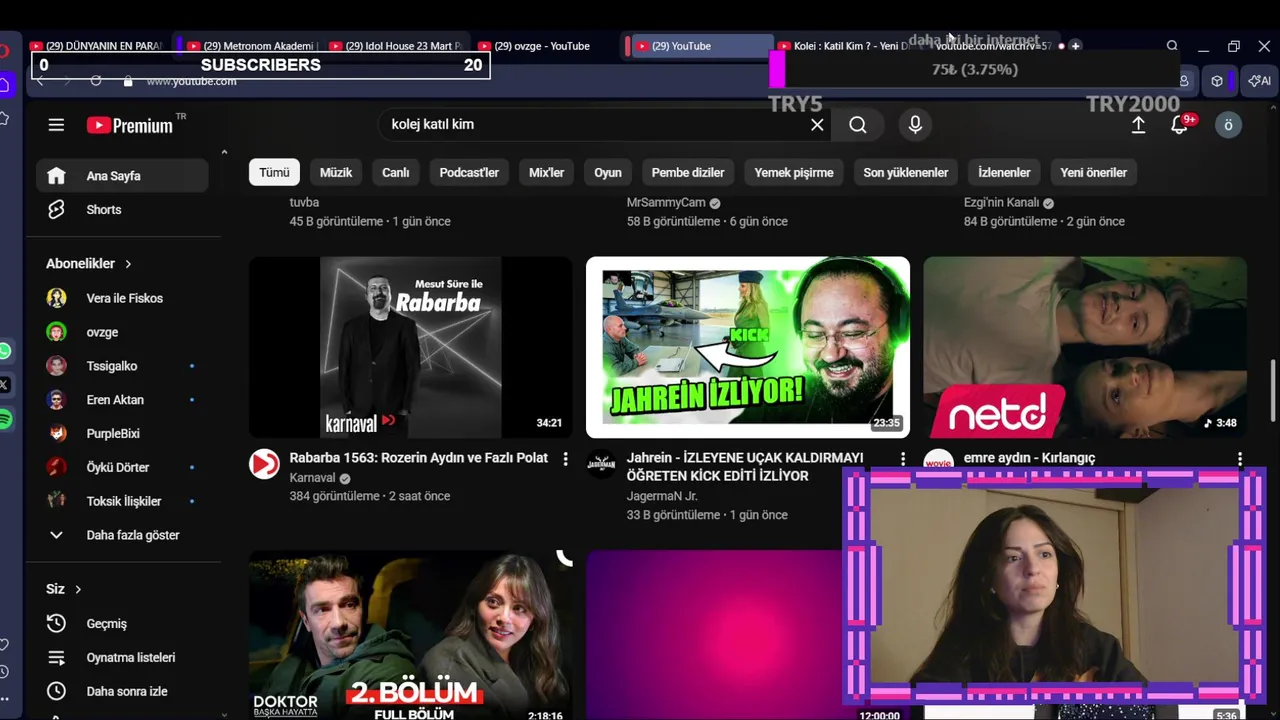Open Tssigalko channel subscription
This screenshot has height=720, width=1280.
122,366
